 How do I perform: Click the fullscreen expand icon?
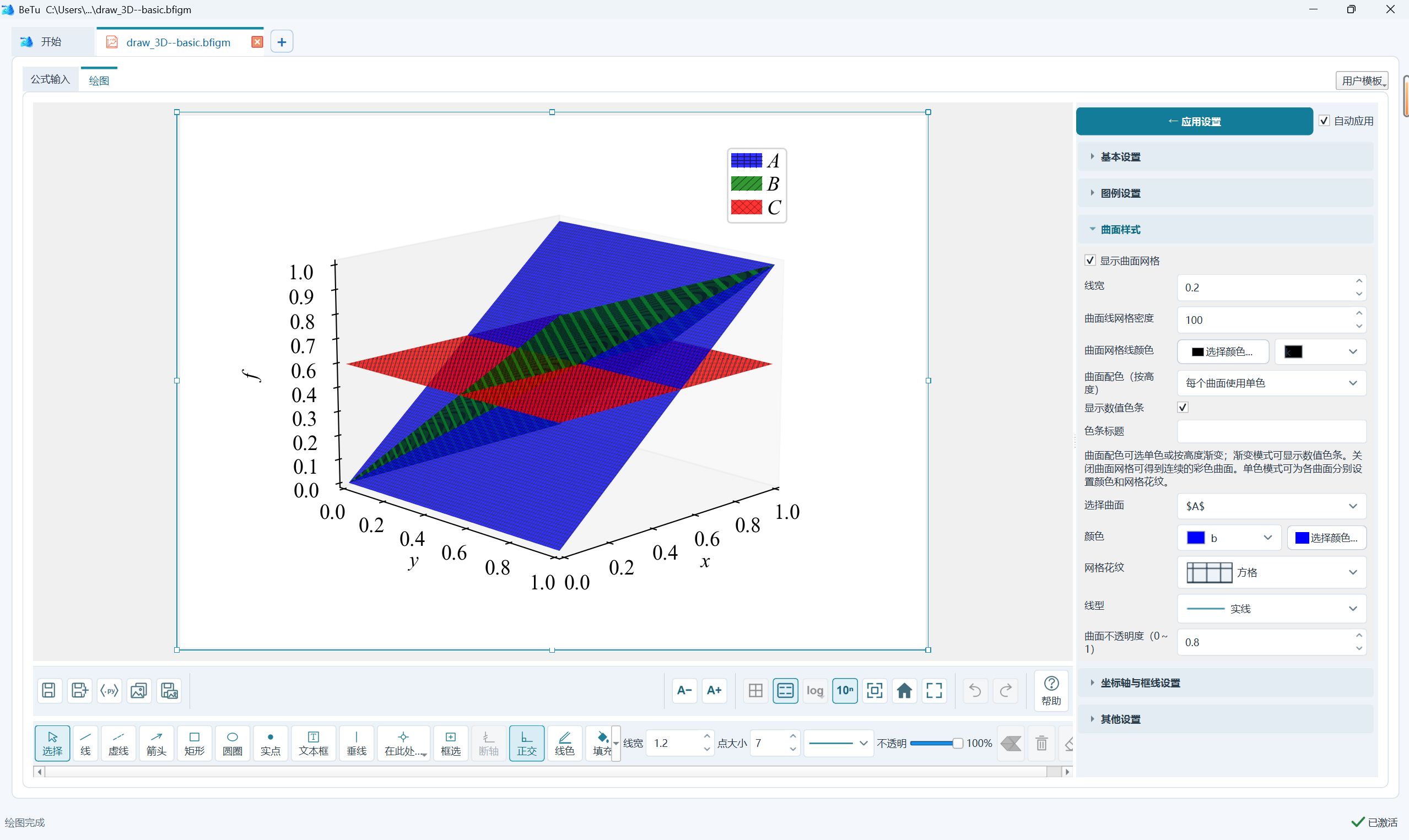[x=934, y=691]
